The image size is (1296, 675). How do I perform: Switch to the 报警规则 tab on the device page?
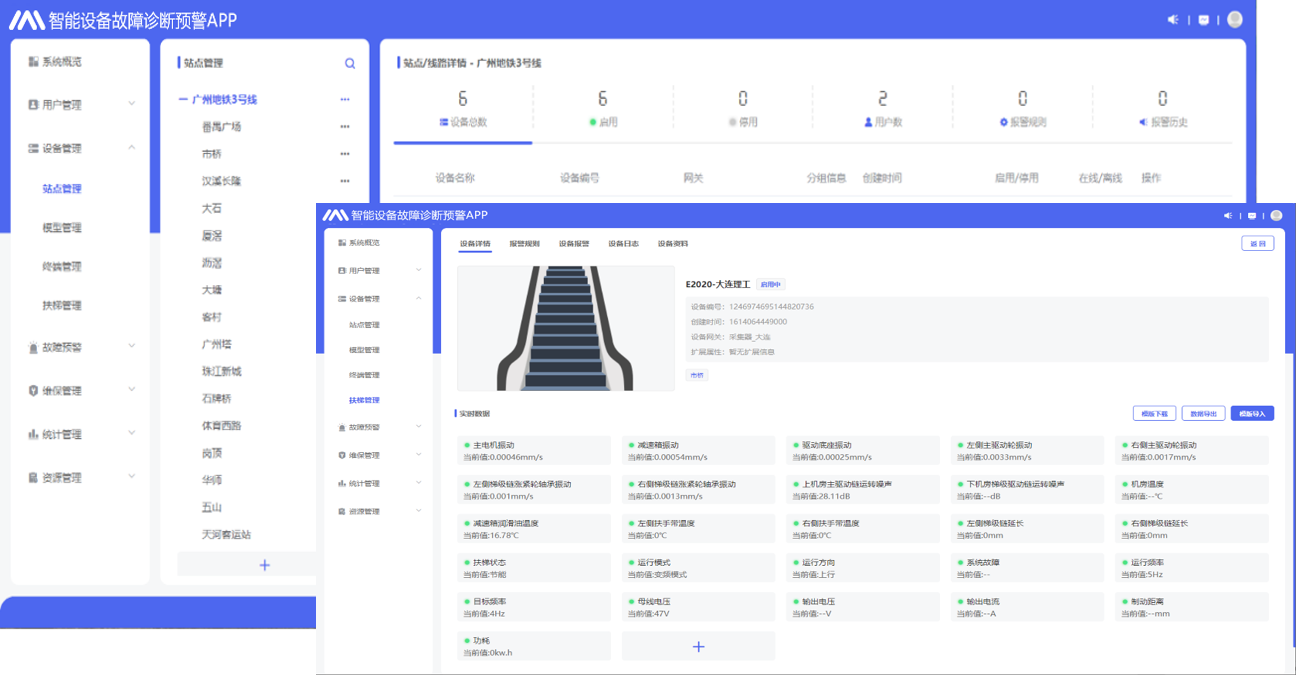coord(524,244)
